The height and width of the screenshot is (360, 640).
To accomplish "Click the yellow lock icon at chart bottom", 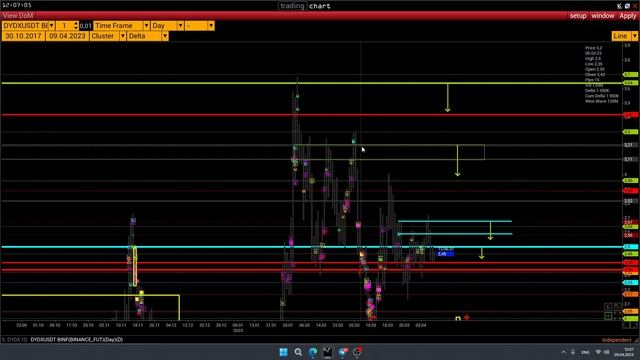I will pyautogui.click(x=458, y=318).
